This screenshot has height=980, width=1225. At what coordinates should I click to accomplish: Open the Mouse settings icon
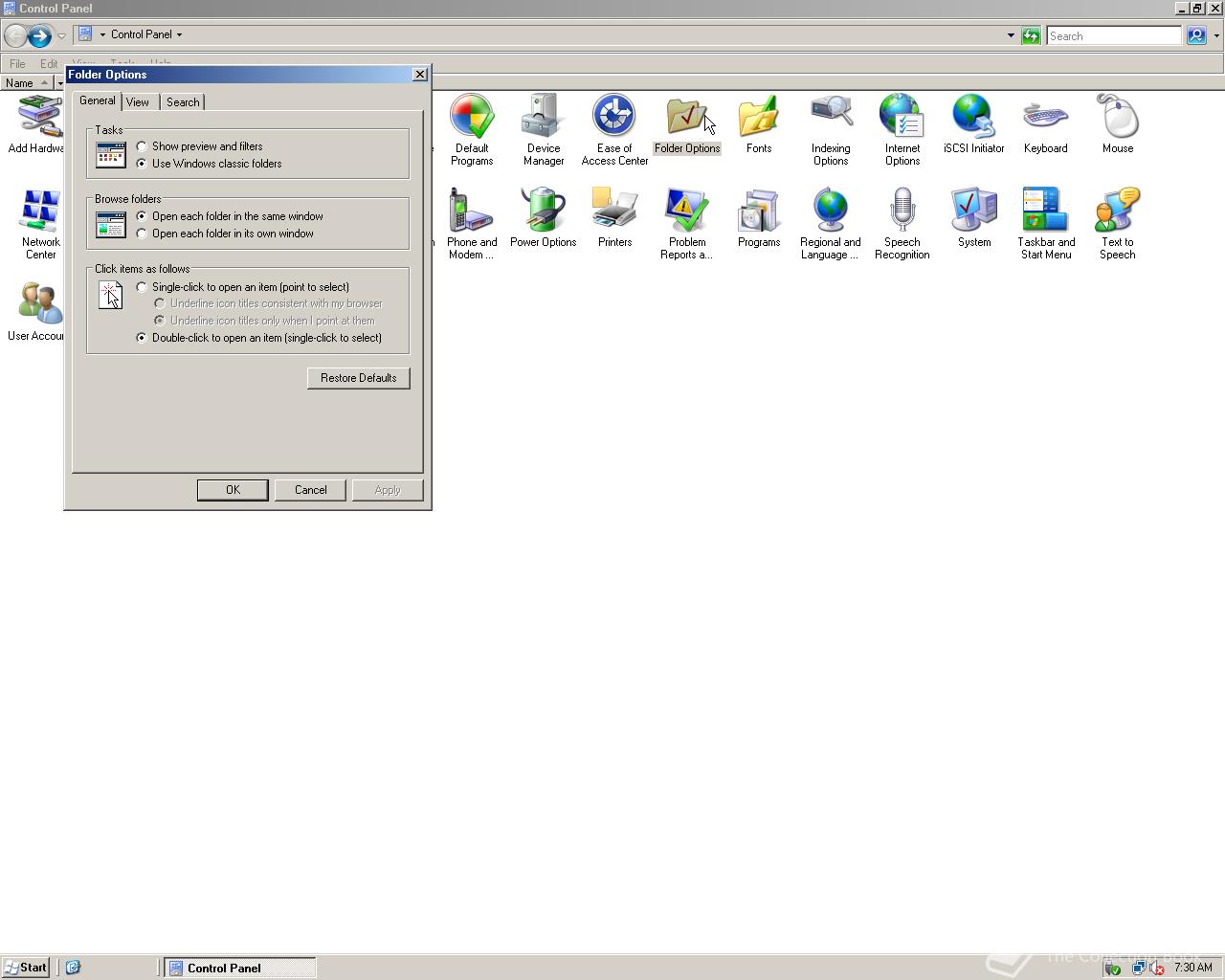coord(1118,124)
